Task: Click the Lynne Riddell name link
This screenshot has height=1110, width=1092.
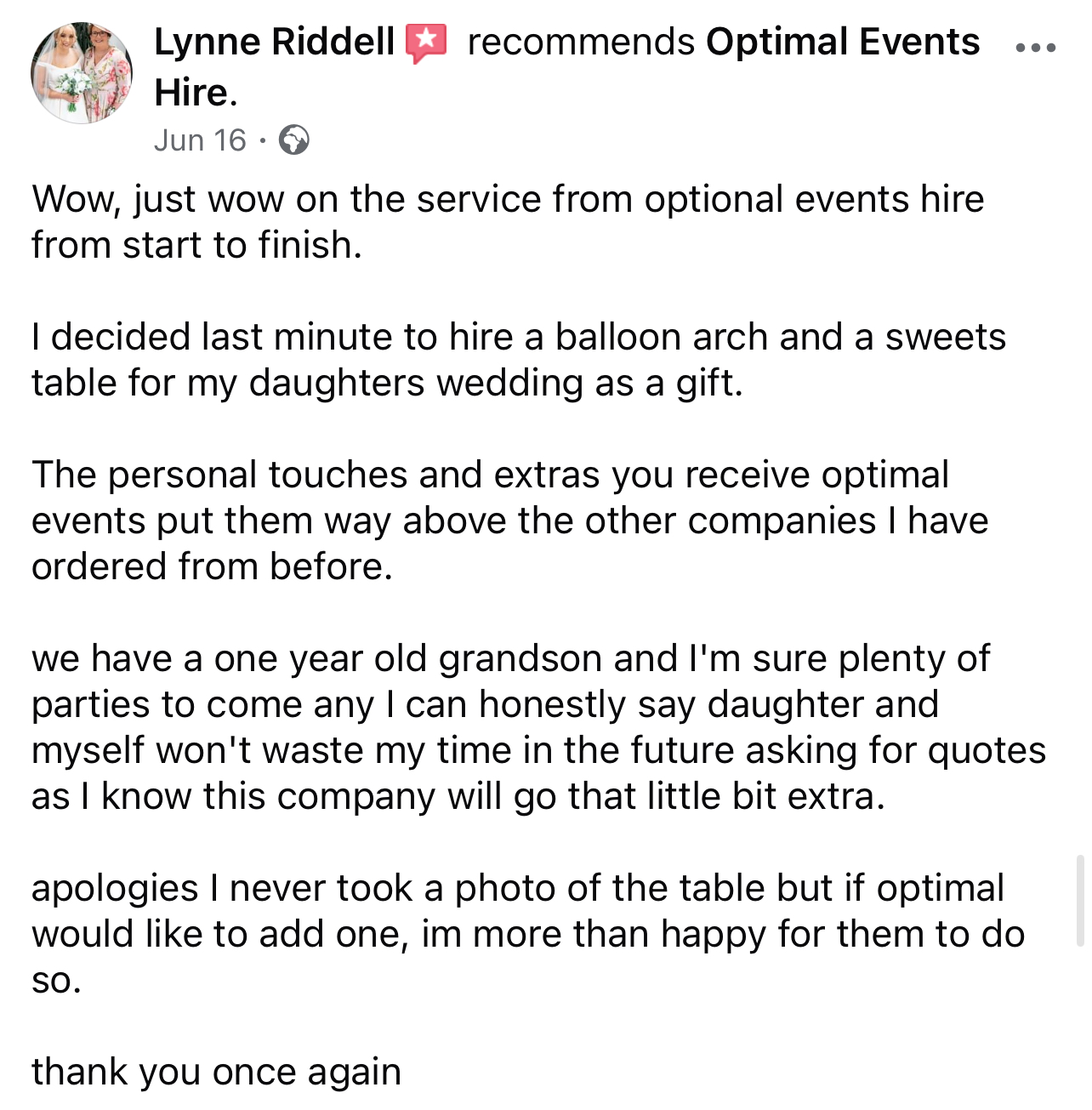Action: tap(274, 43)
